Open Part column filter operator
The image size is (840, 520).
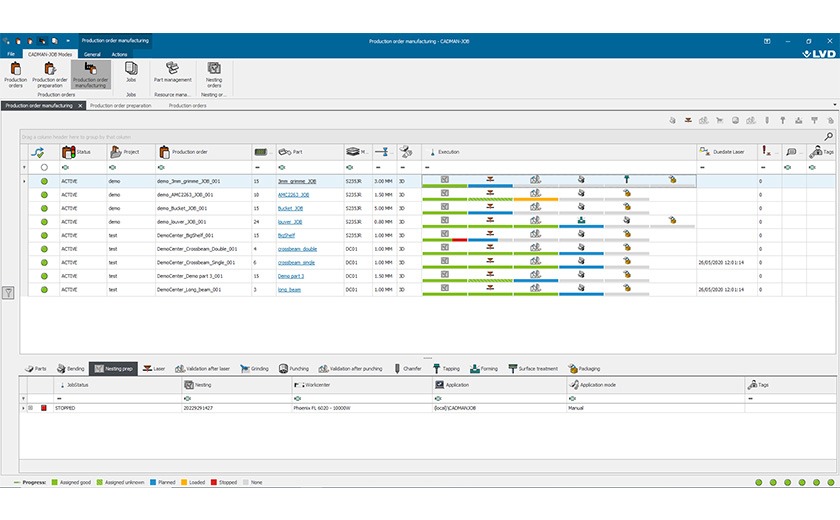[282, 167]
